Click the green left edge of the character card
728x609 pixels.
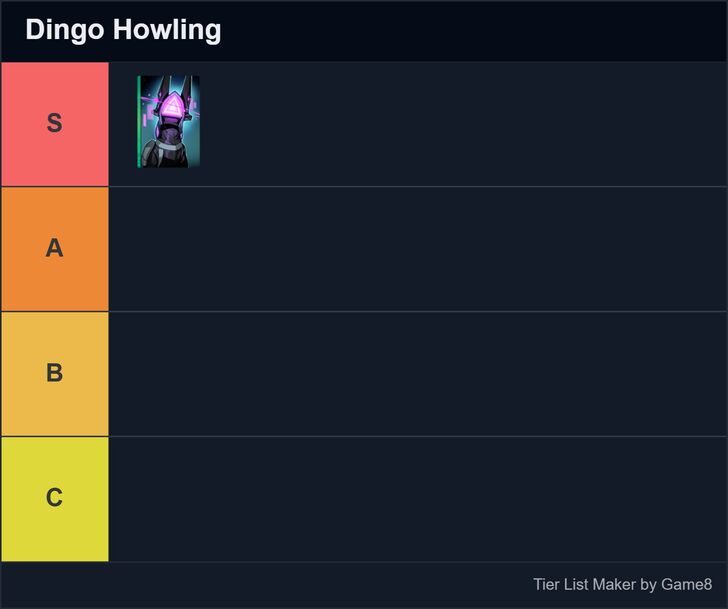(139, 121)
